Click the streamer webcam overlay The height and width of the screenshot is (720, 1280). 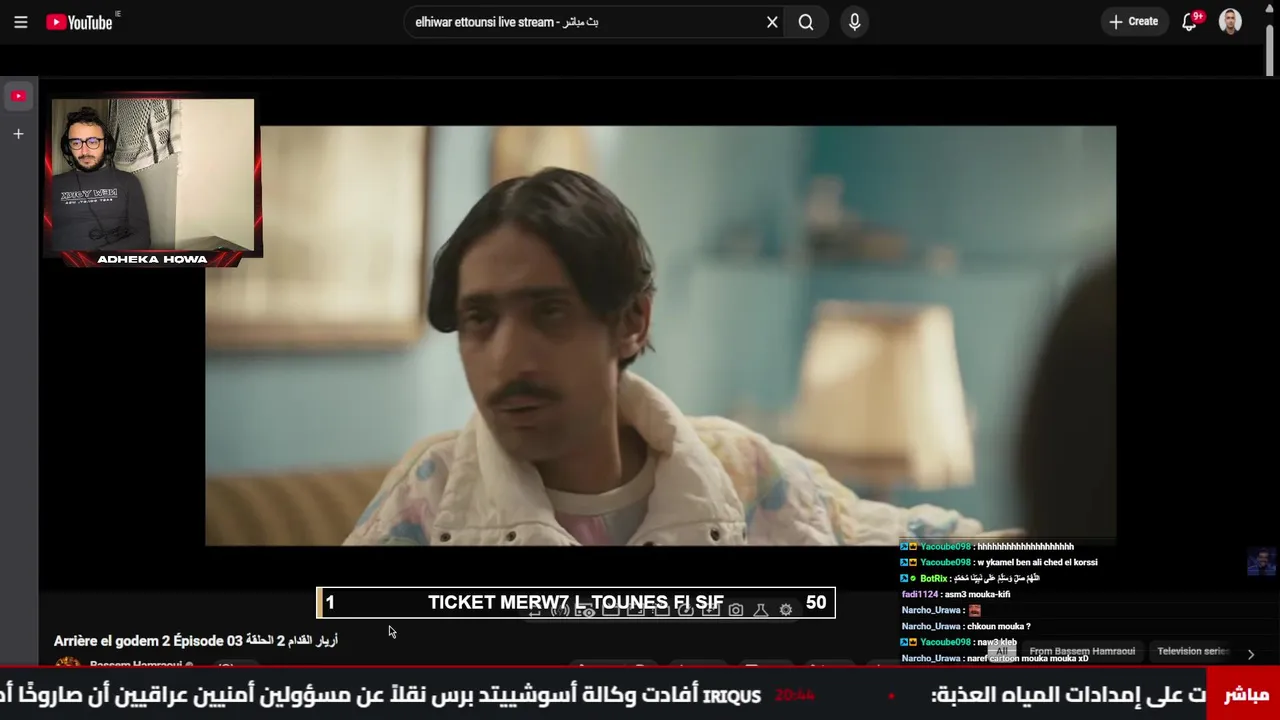click(x=152, y=175)
